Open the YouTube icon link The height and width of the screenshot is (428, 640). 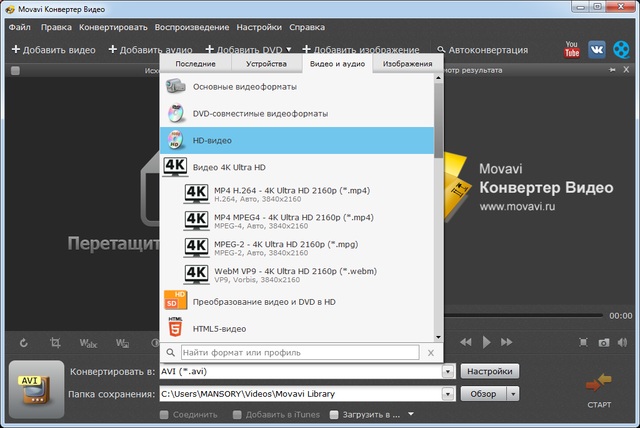(x=573, y=48)
